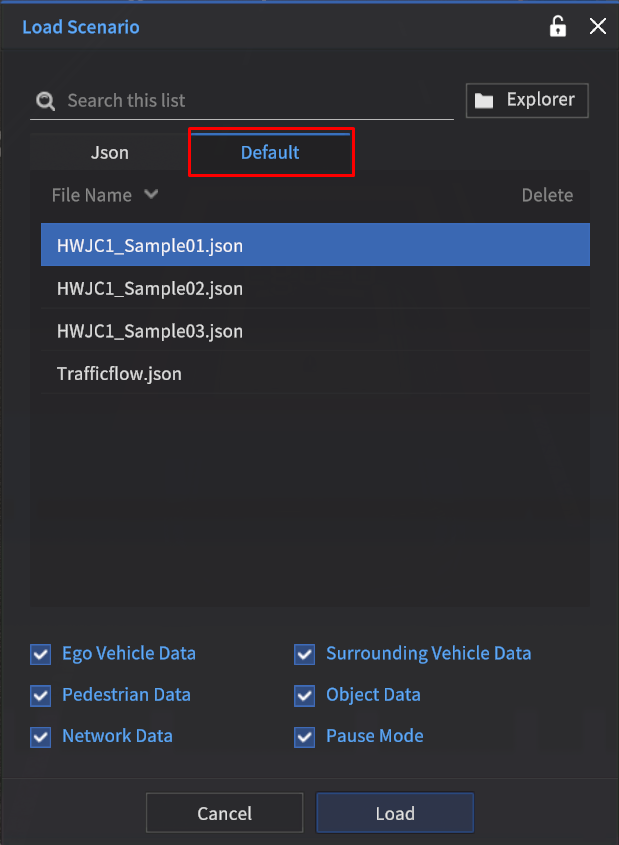Screen dimensions: 619x845
Task: Disable Pedestrian Data option
Action: 41,695
